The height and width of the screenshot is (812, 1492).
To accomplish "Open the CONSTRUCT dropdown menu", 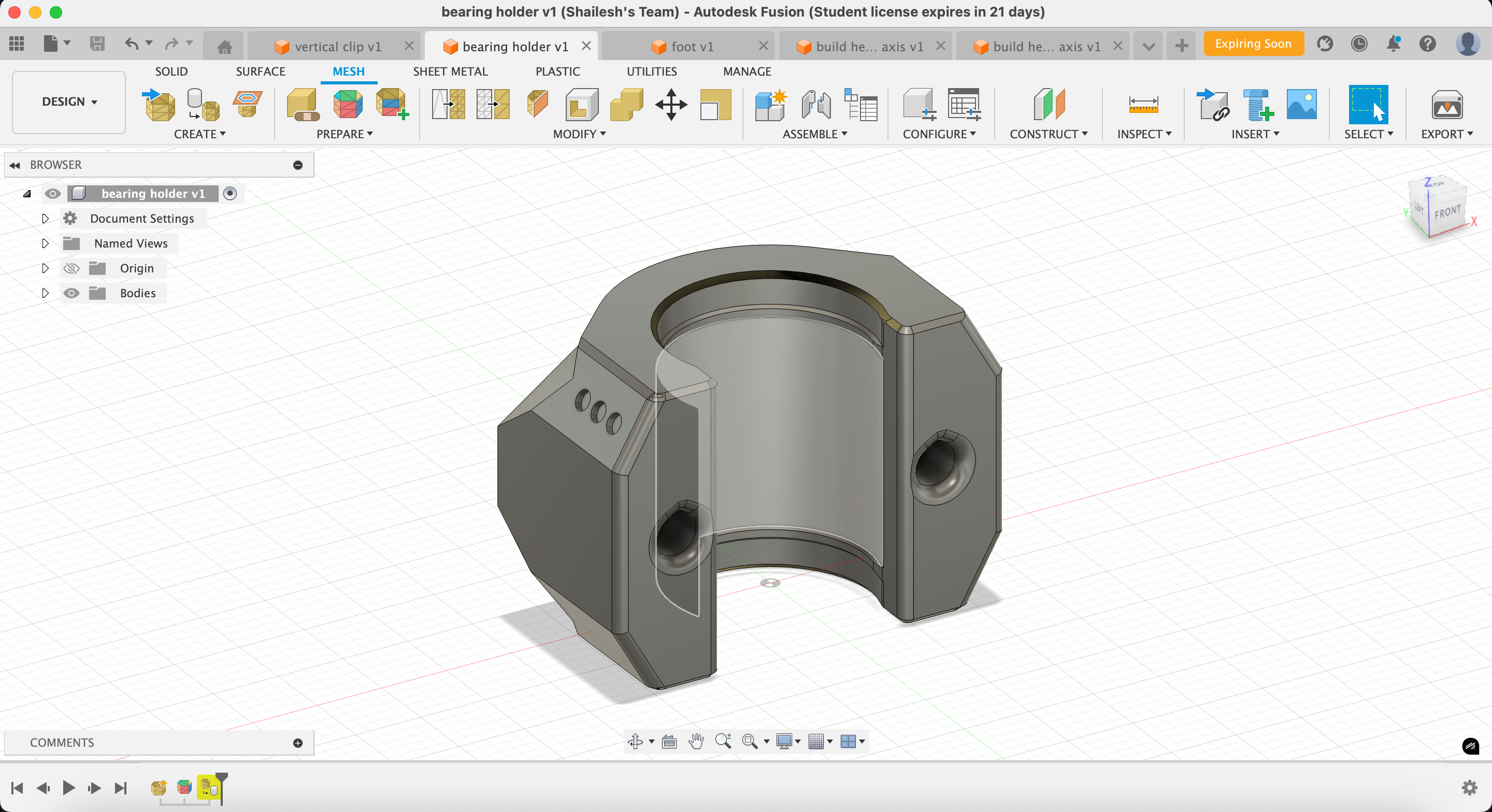I will tap(1049, 134).
